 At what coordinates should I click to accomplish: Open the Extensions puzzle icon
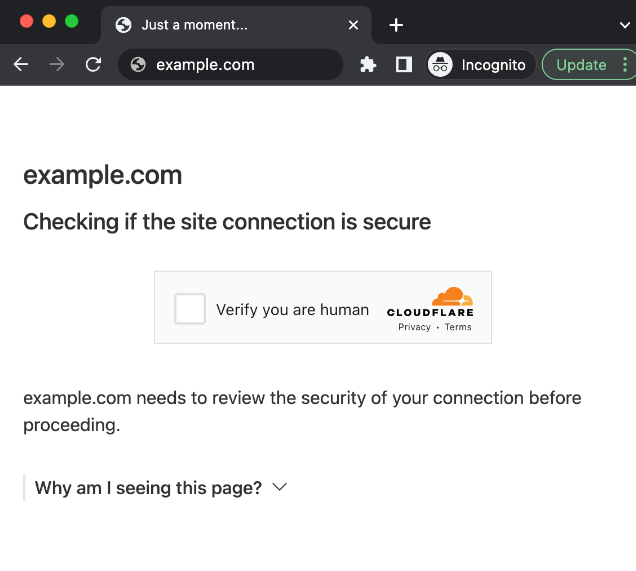368,65
